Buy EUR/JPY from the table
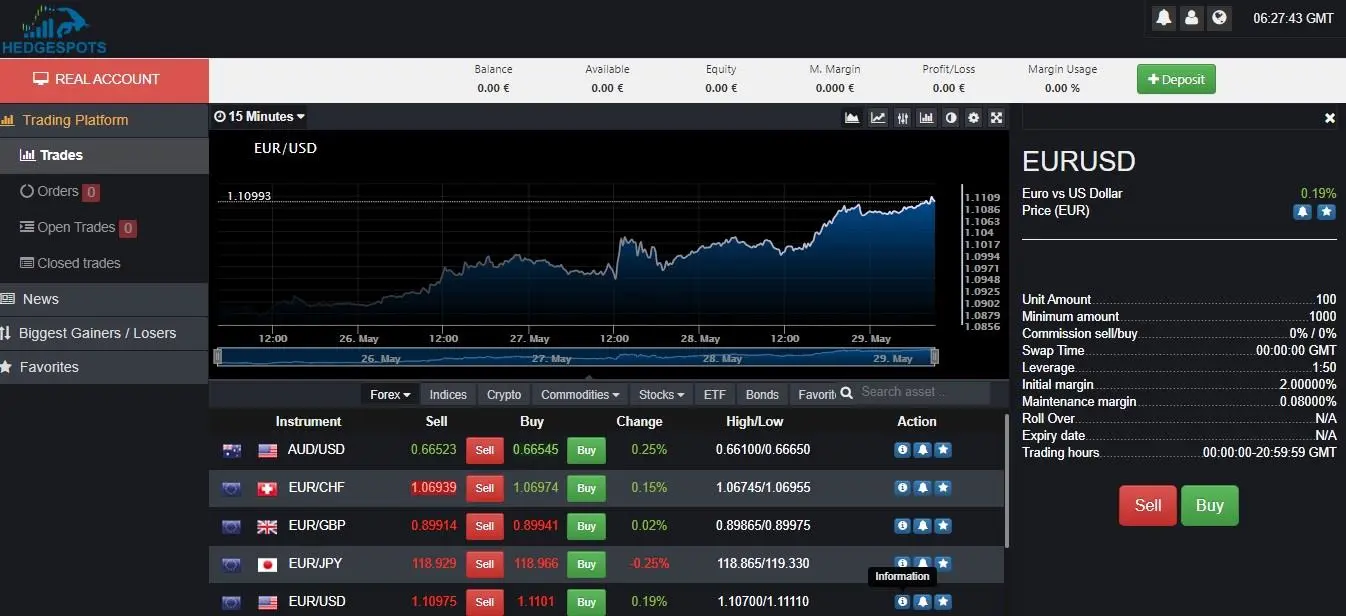 tap(586, 564)
